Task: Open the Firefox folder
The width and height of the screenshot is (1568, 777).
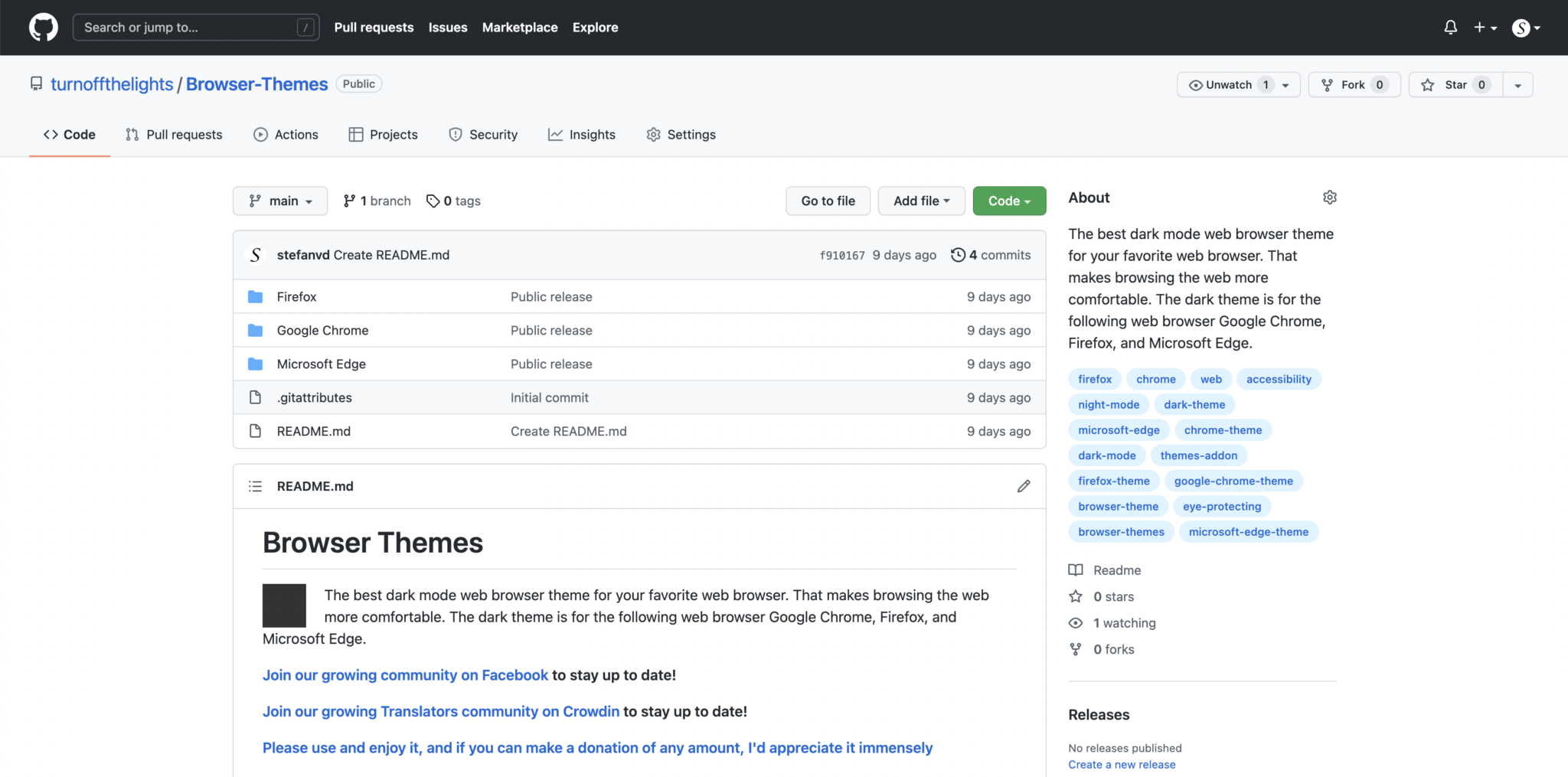Action: tap(296, 296)
